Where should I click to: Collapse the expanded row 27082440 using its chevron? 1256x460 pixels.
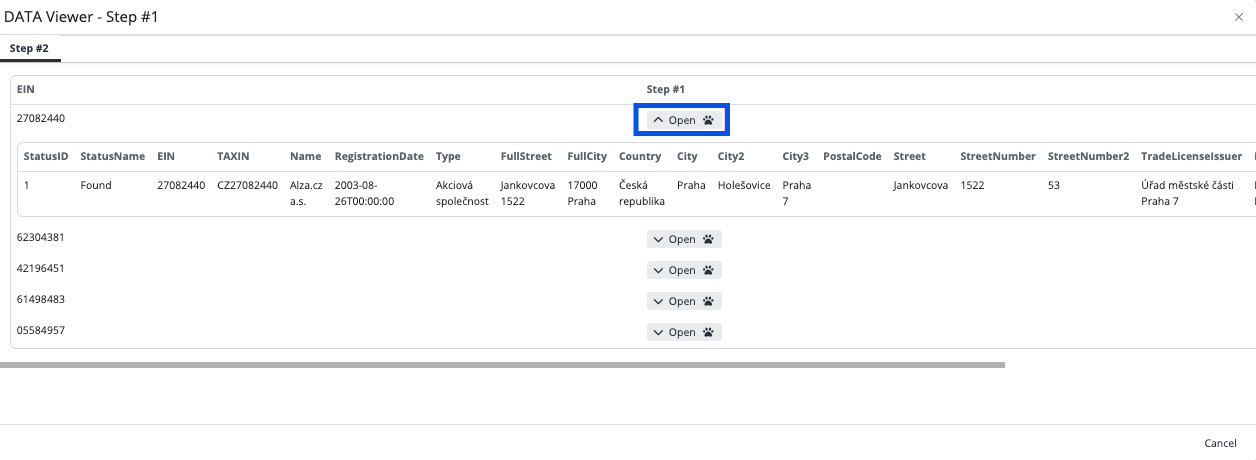tap(658, 120)
